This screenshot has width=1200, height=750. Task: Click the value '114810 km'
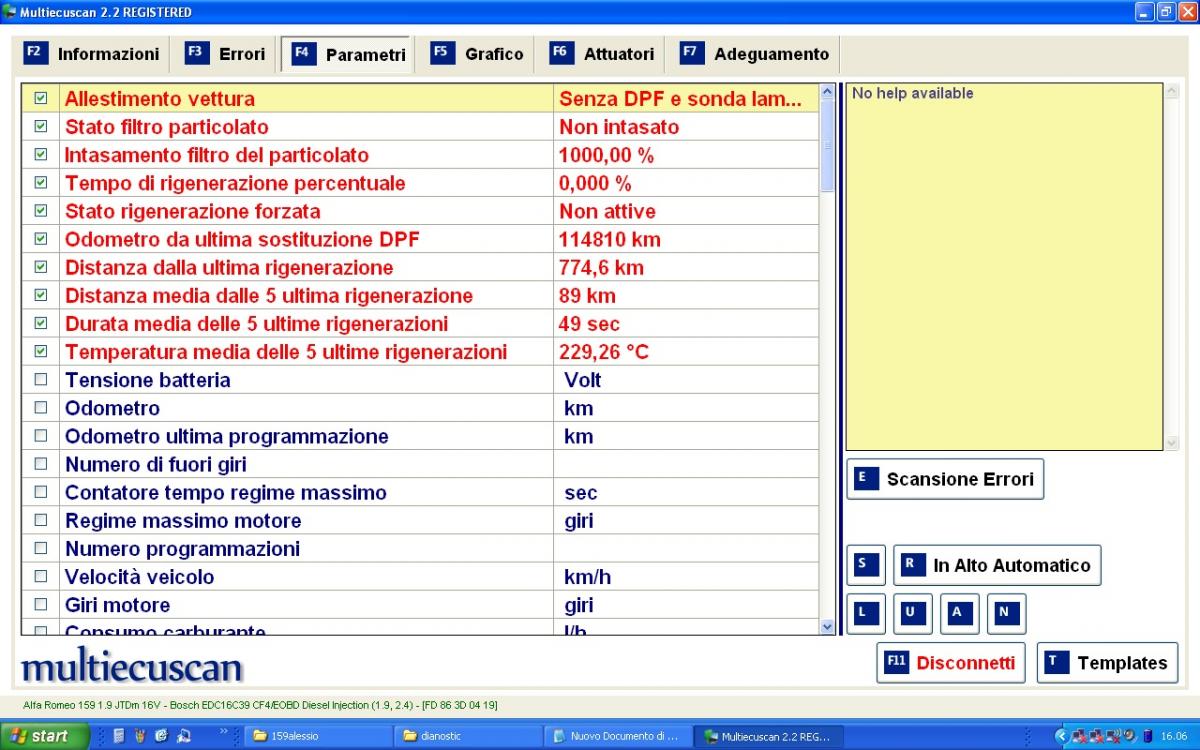(610, 239)
